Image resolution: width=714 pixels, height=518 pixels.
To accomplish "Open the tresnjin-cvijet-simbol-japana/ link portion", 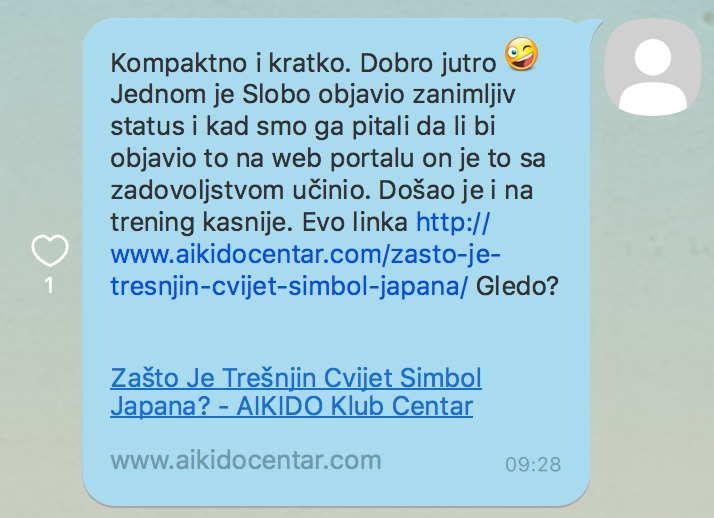I will 289,287.
